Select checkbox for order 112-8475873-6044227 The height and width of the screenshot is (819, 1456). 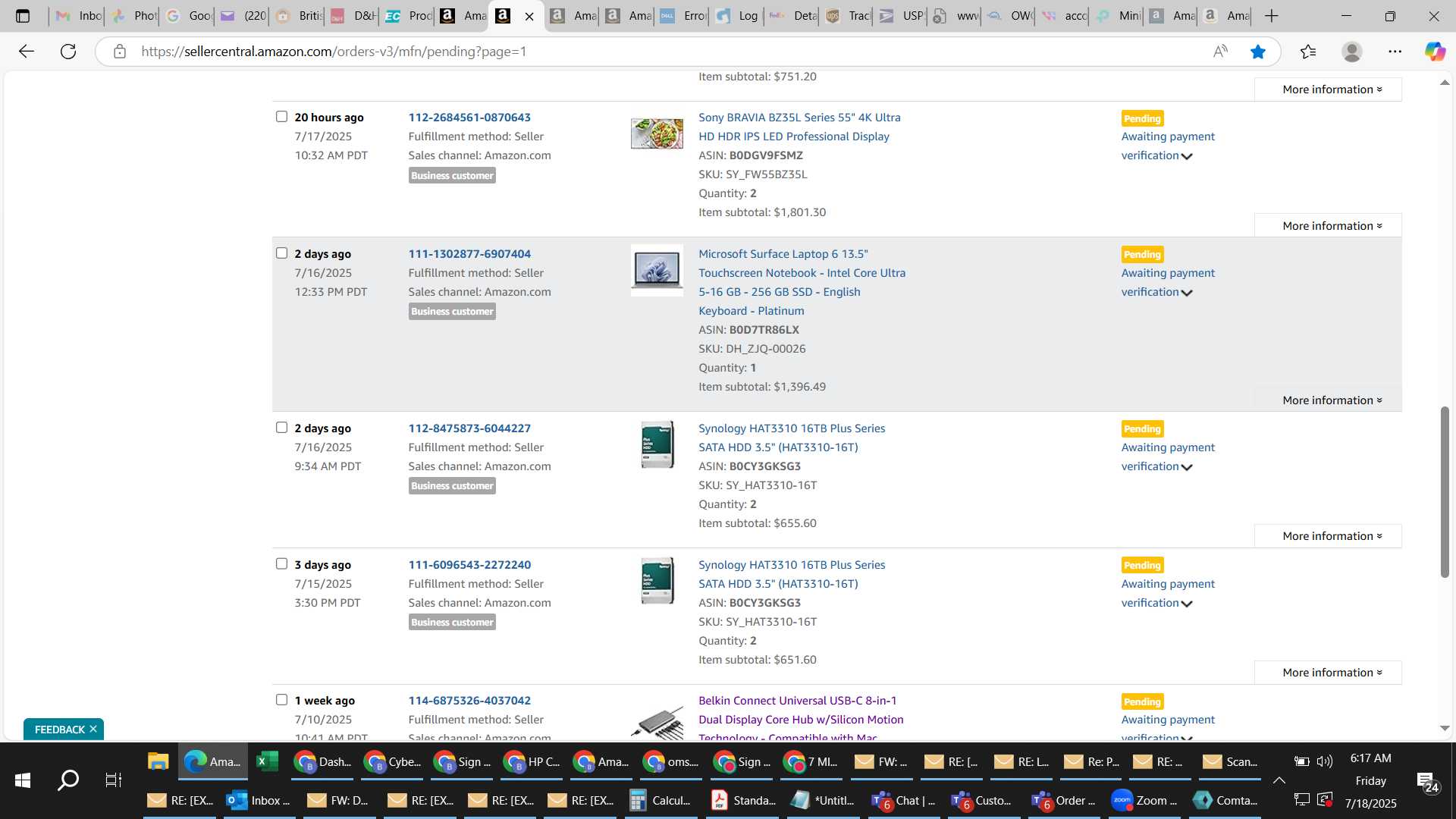point(281,427)
